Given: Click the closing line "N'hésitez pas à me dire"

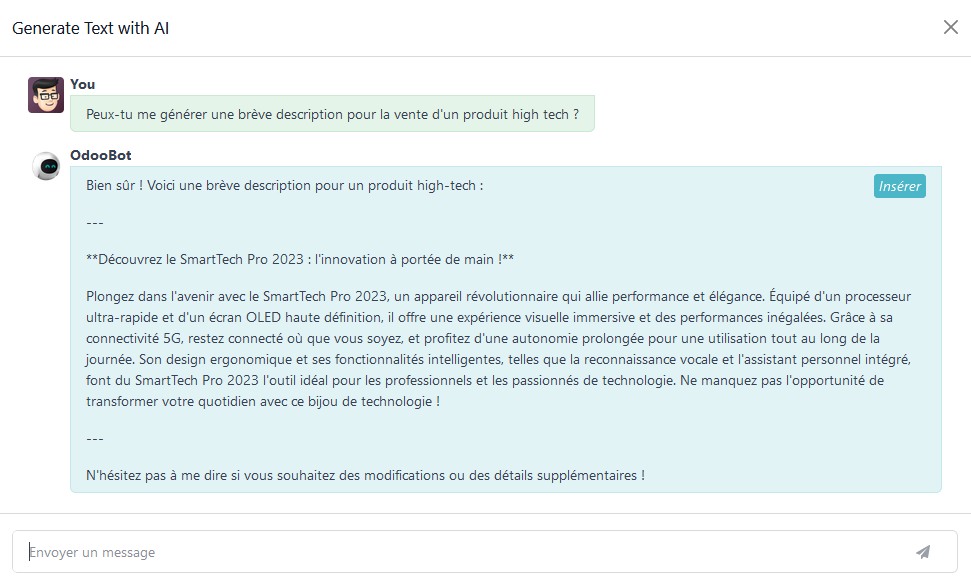Looking at the screenshot, I should click(x=365, y=475).
